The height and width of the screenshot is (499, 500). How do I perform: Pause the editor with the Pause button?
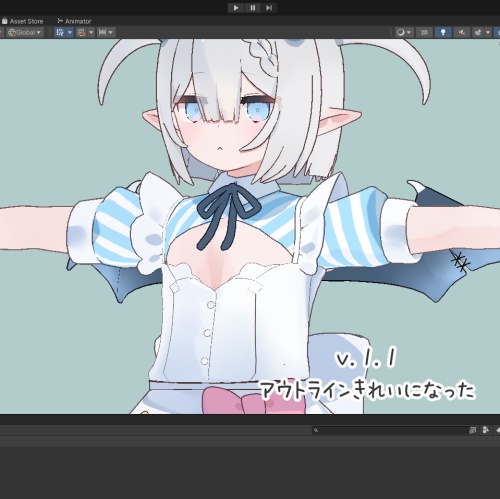[x=253, y=8]
